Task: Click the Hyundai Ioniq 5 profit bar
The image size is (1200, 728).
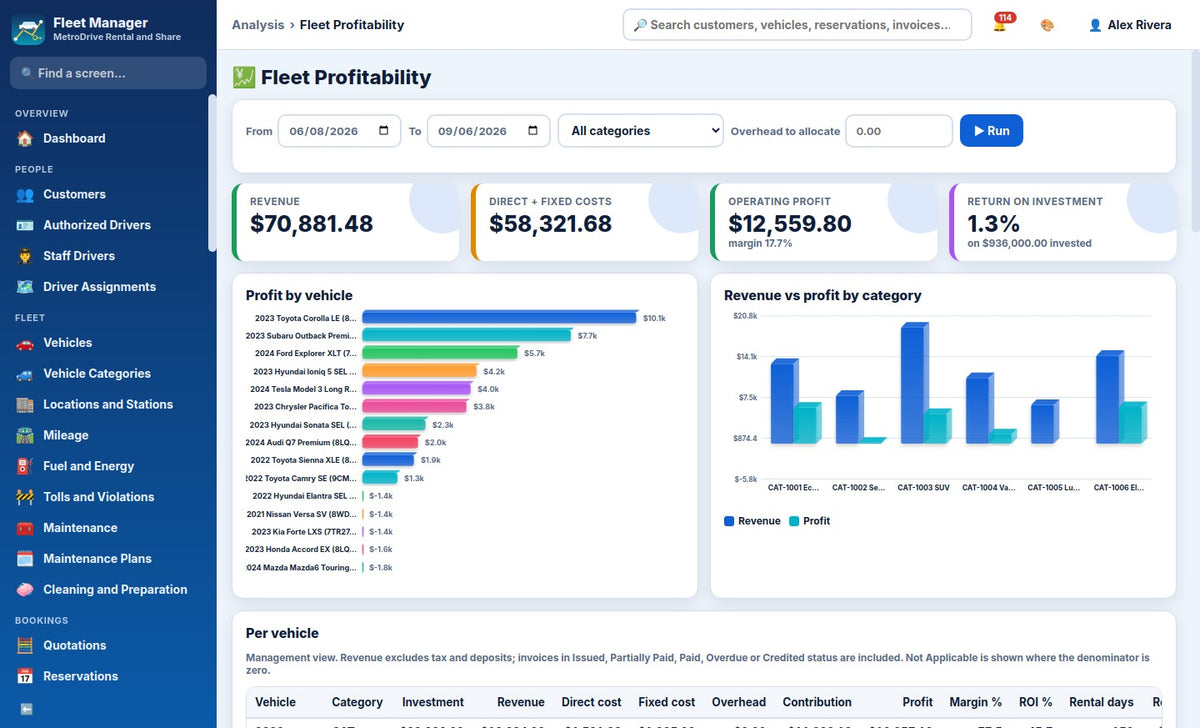Action: (x=420, y=371)
